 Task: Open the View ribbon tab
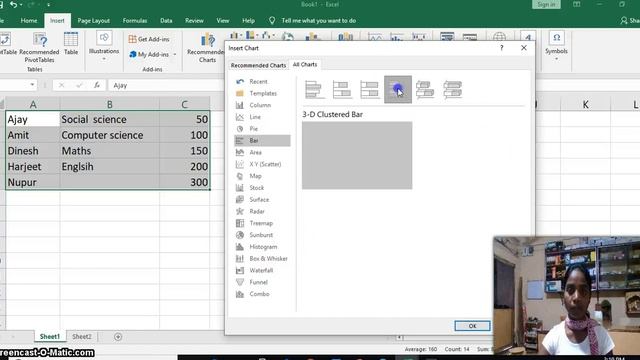223,20
